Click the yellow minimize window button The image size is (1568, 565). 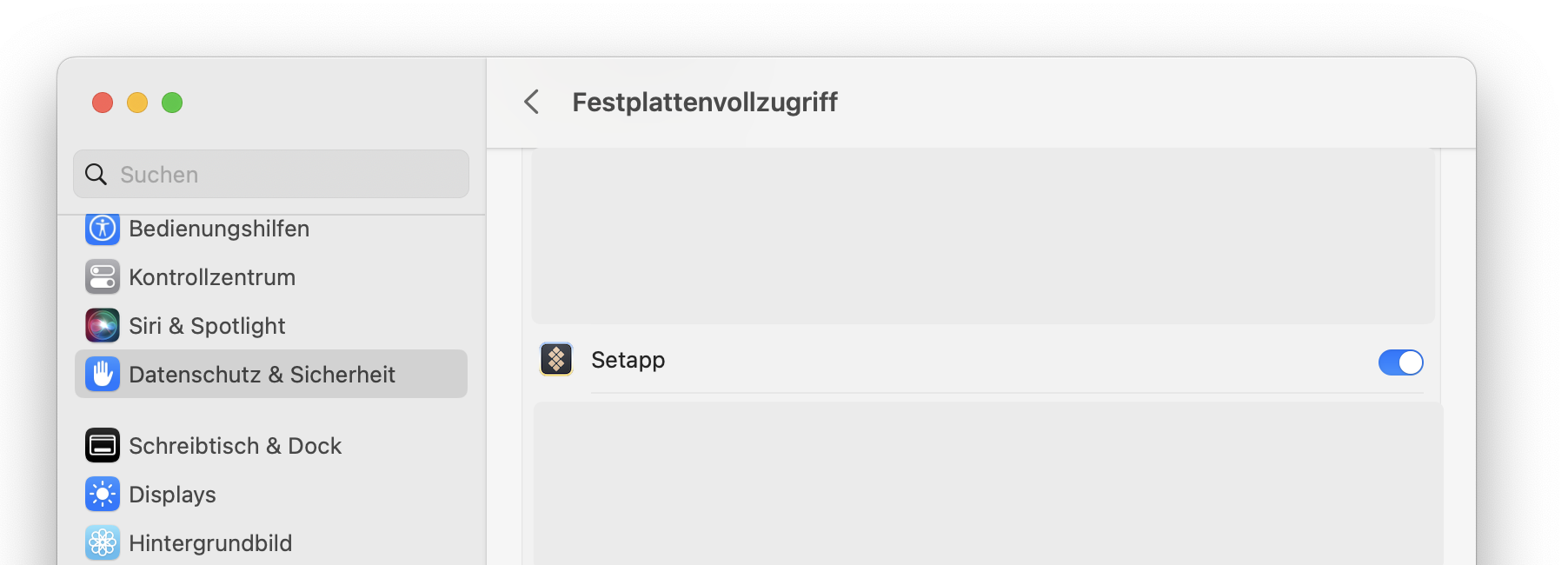tap(137, 103)
